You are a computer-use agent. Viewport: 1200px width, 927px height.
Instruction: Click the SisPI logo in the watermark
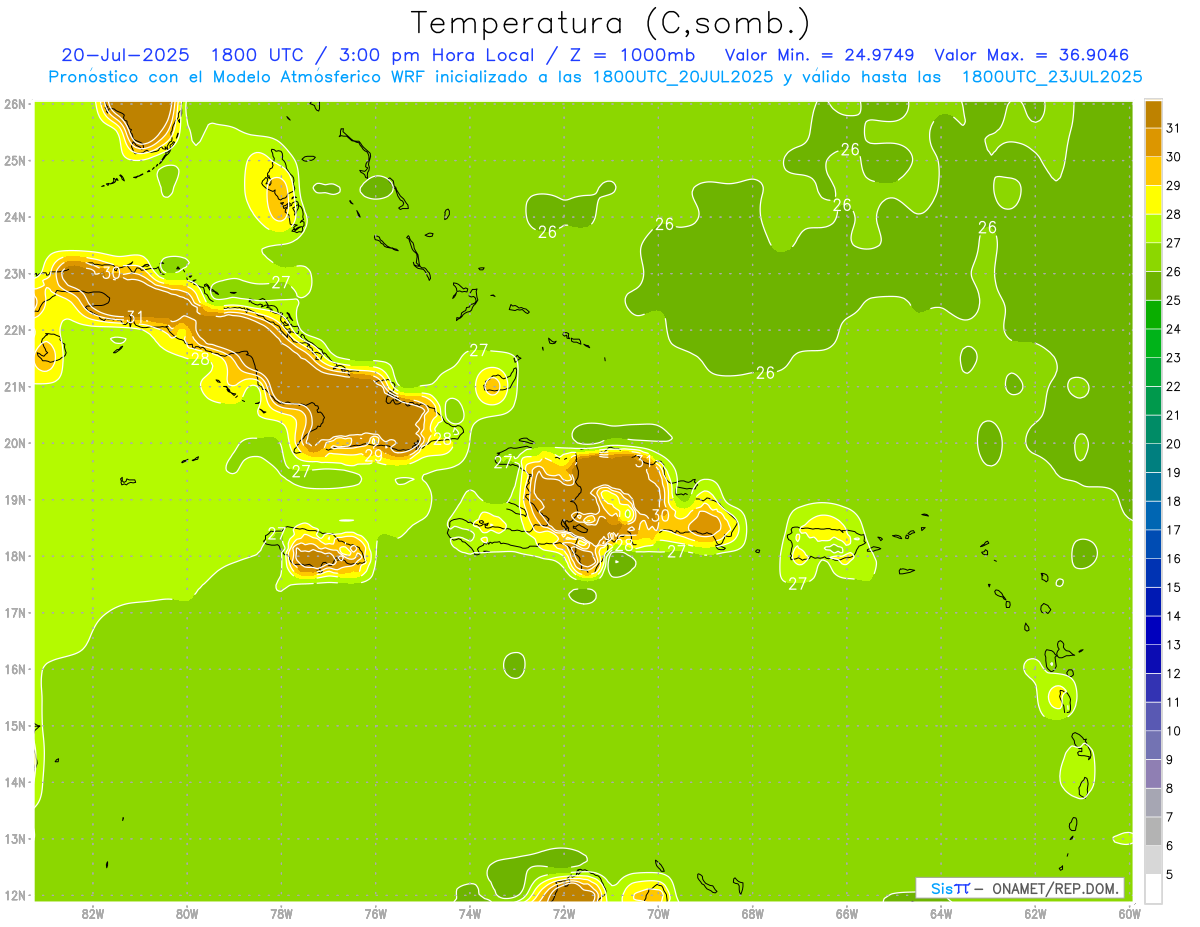pos(950,888)
